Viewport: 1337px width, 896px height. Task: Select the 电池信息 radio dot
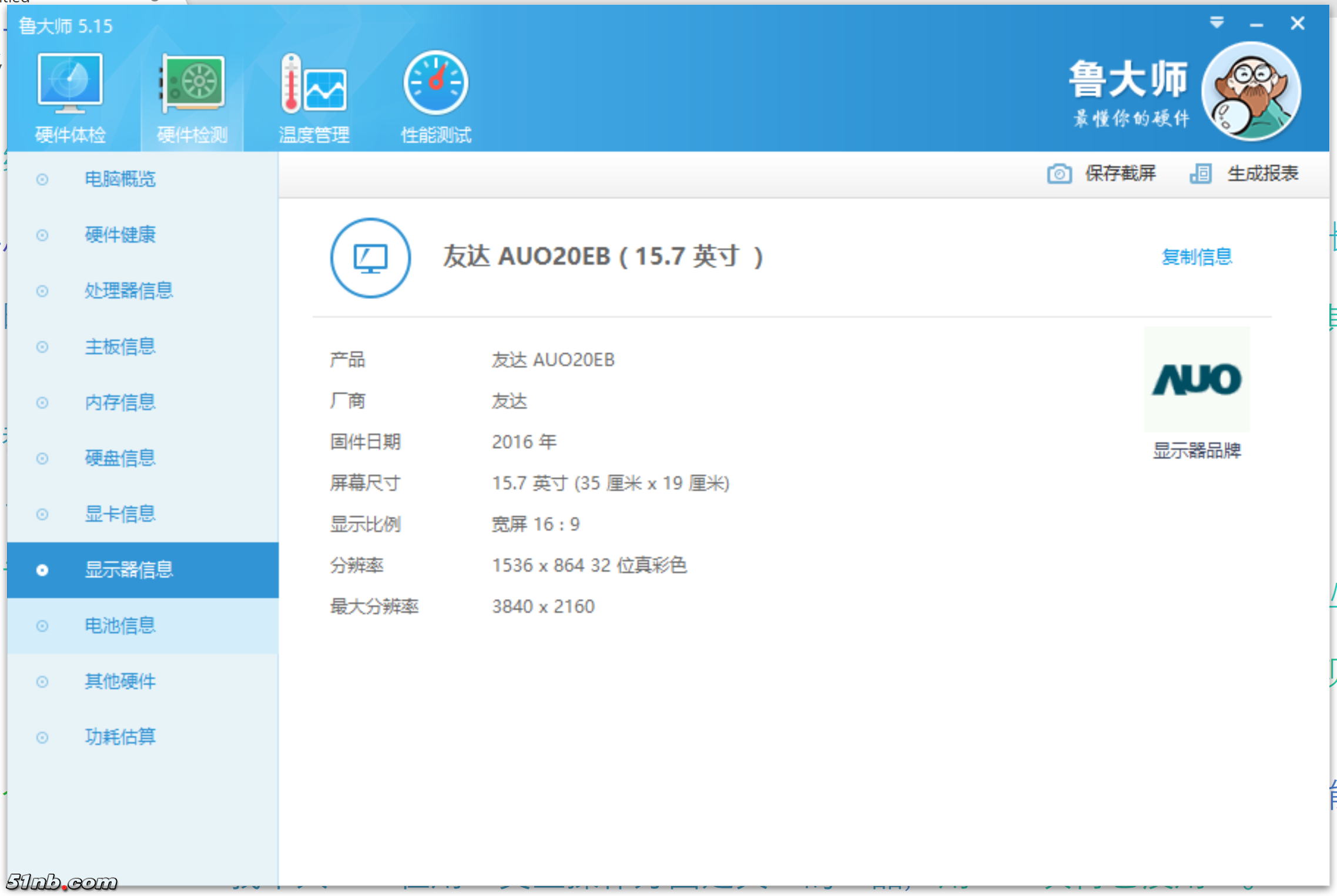click(x=42, y=625)
